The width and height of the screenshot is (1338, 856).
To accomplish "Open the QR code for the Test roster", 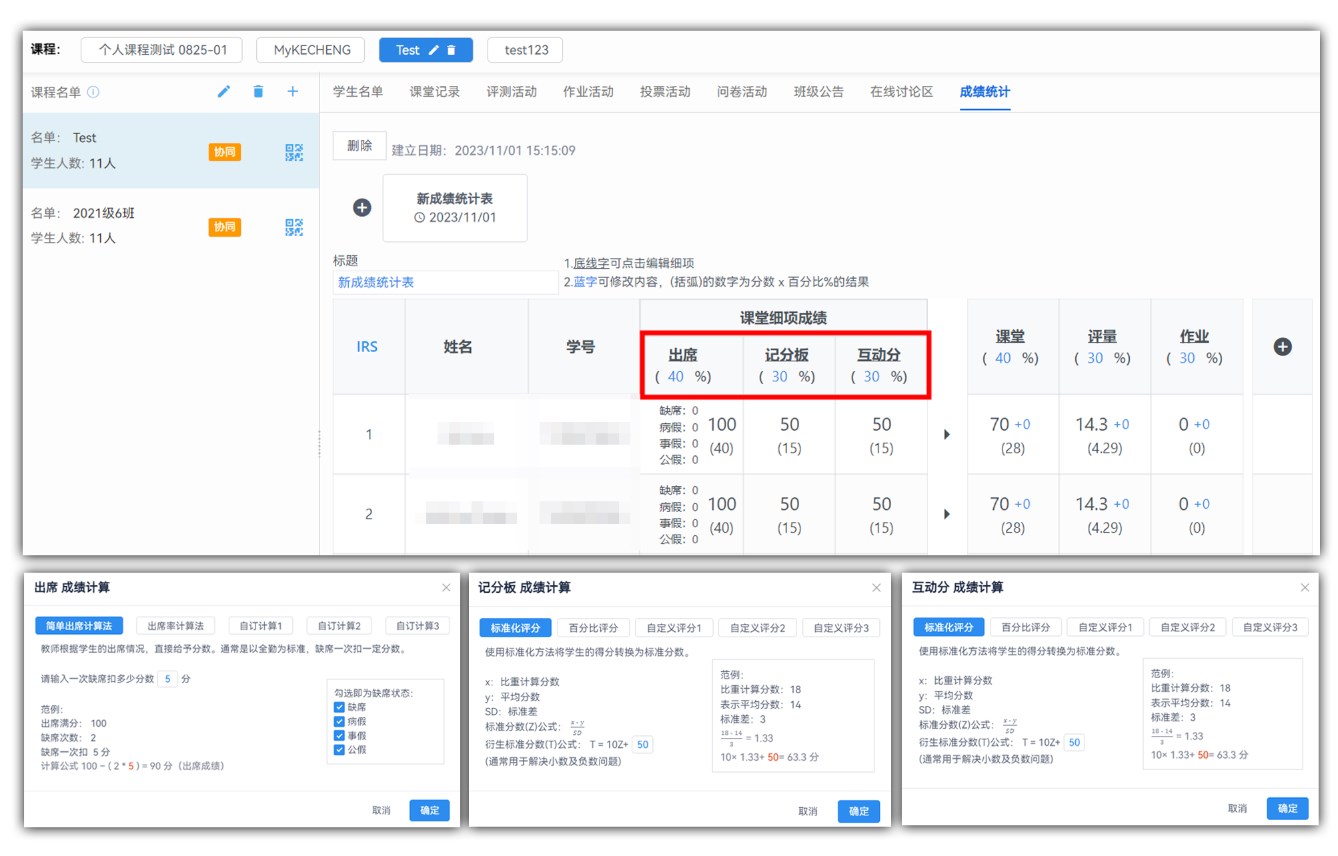I will coord(294,152).
